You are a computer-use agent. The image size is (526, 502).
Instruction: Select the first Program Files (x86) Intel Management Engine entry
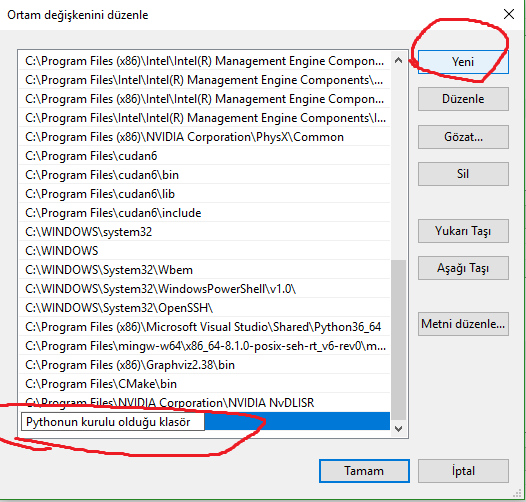[205, 61]
